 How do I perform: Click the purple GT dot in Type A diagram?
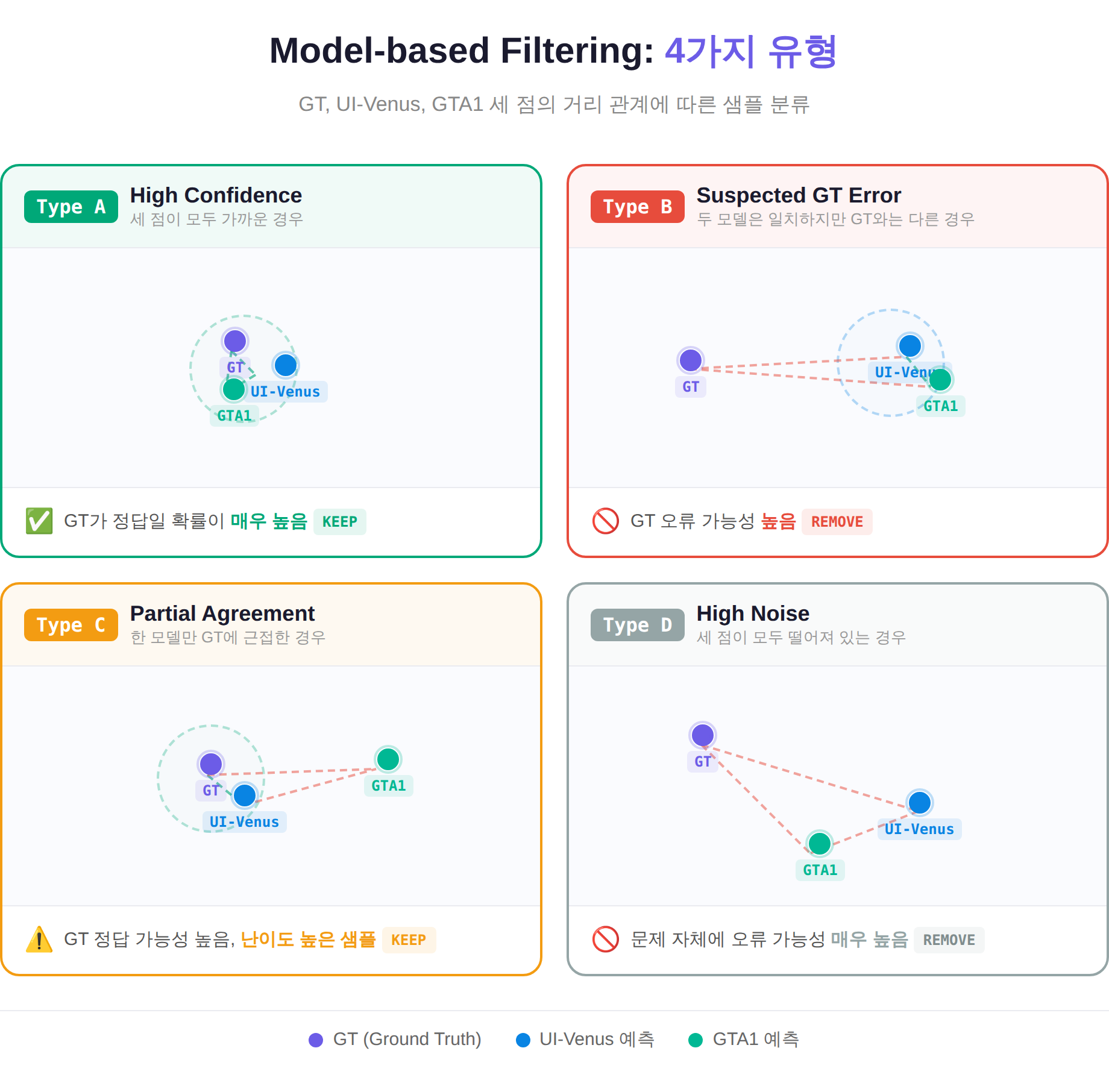pyautogui.click(x=235, y=341)
